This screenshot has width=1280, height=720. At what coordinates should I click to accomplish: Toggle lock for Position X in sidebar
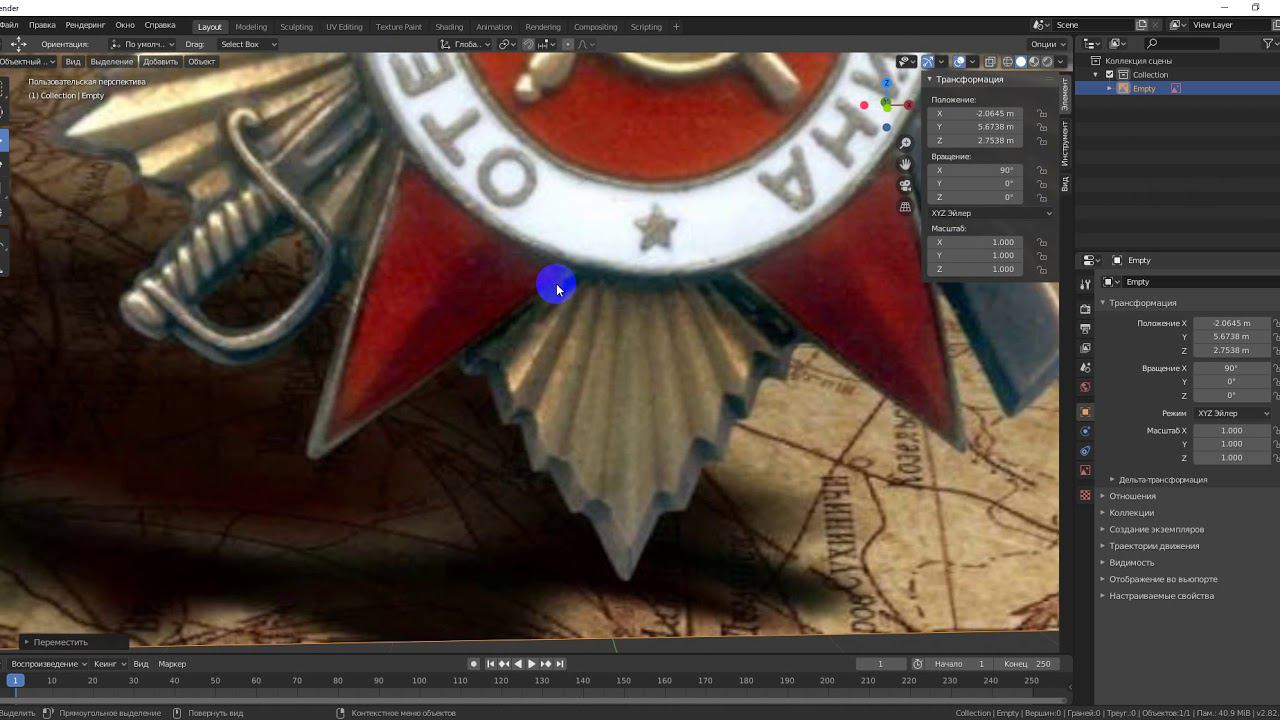coord(1042,114)
